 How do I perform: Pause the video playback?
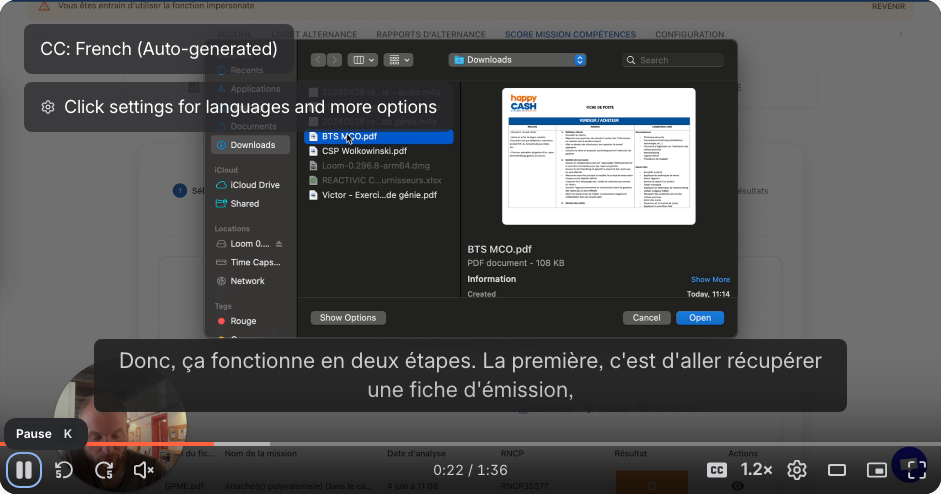click(x=24, y=470)
